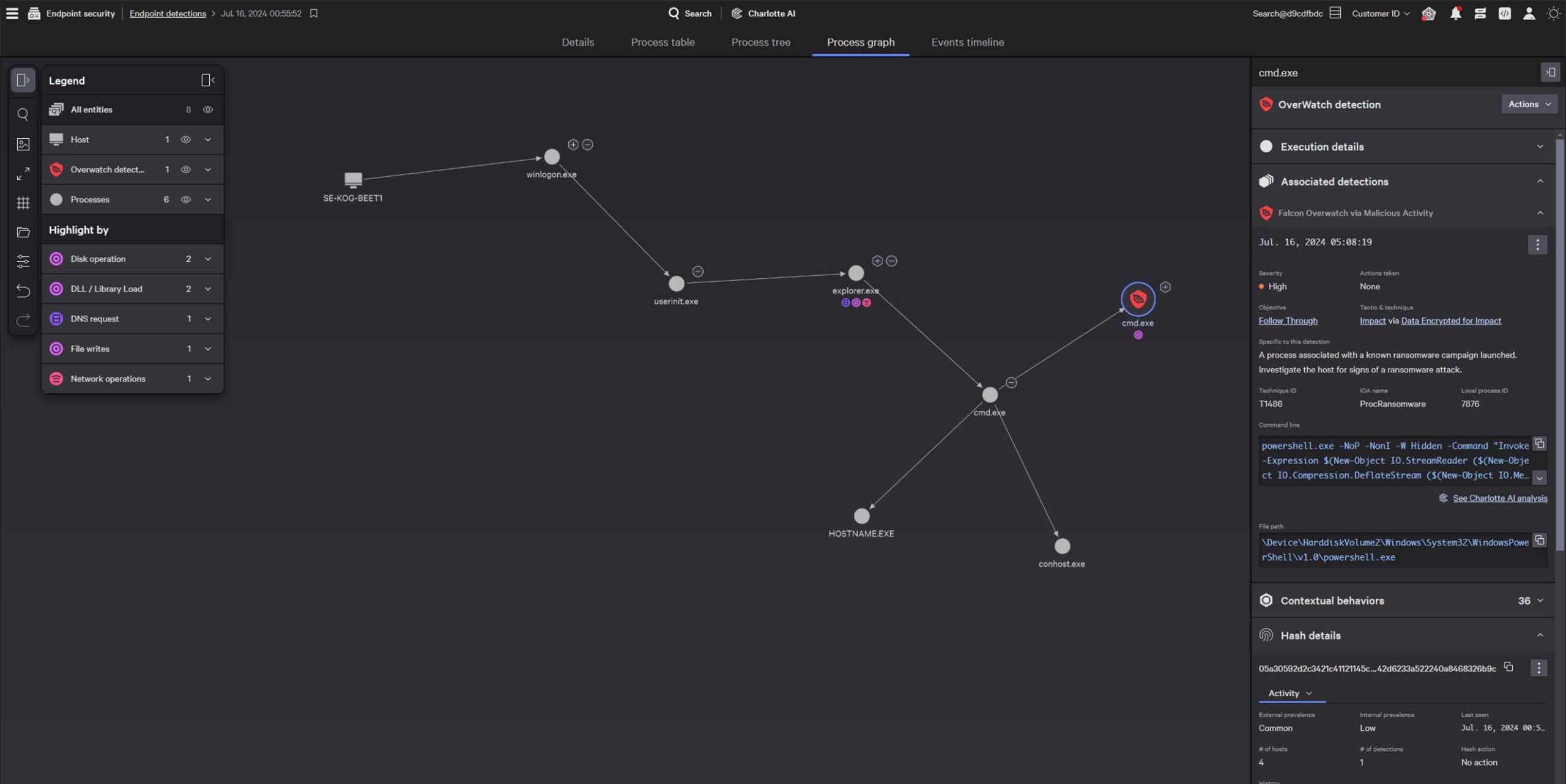Viewport: 1566px width, 784px height.
Task: Open the Actions dropdown
Action: click(x=1529, y=104)
